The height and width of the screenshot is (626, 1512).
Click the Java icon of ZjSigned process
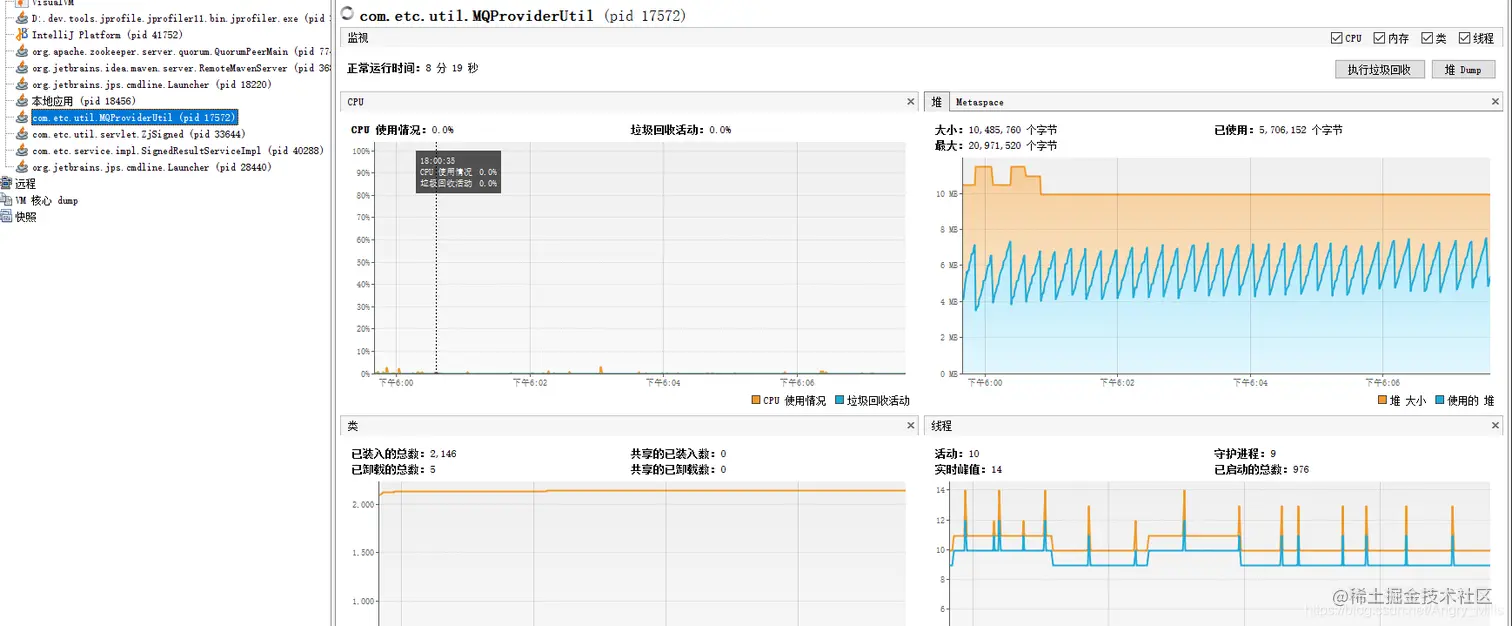click(22, 134)
